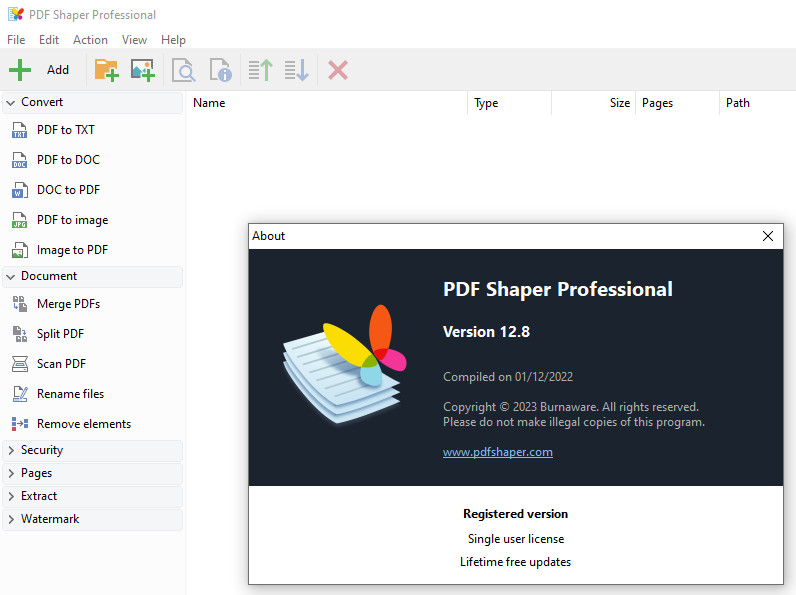Click the butterfly logo in About dialog
Image resolution: width=796 pixels, height=595 pixels.
coord(345,363)
